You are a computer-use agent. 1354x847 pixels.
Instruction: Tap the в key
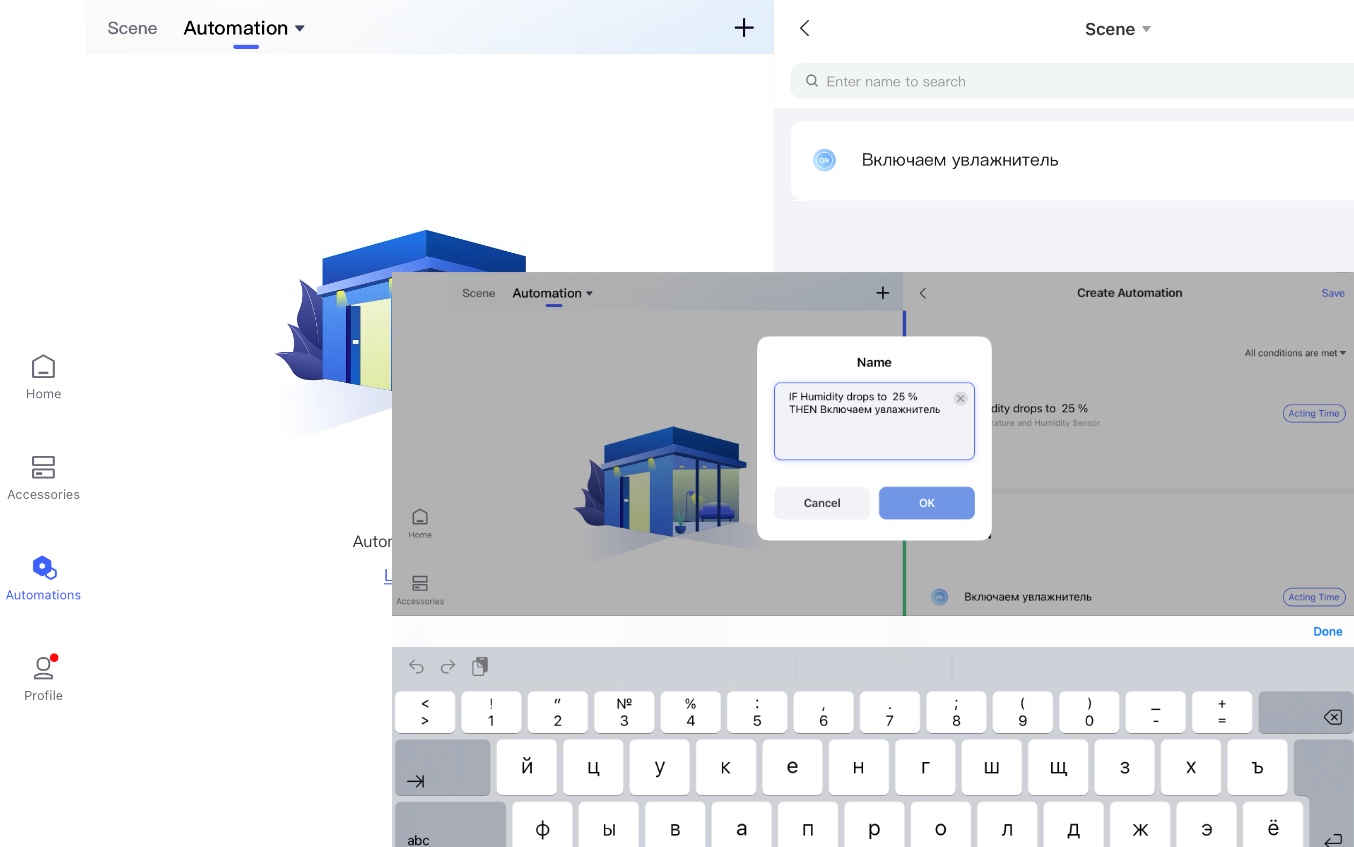tap(675, 826)
